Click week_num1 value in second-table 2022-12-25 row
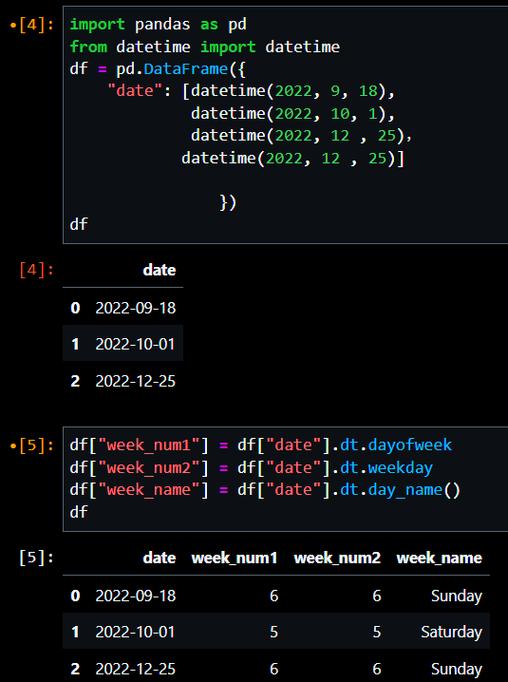Screen dimensions: 508x682 [x=274, y=669]
